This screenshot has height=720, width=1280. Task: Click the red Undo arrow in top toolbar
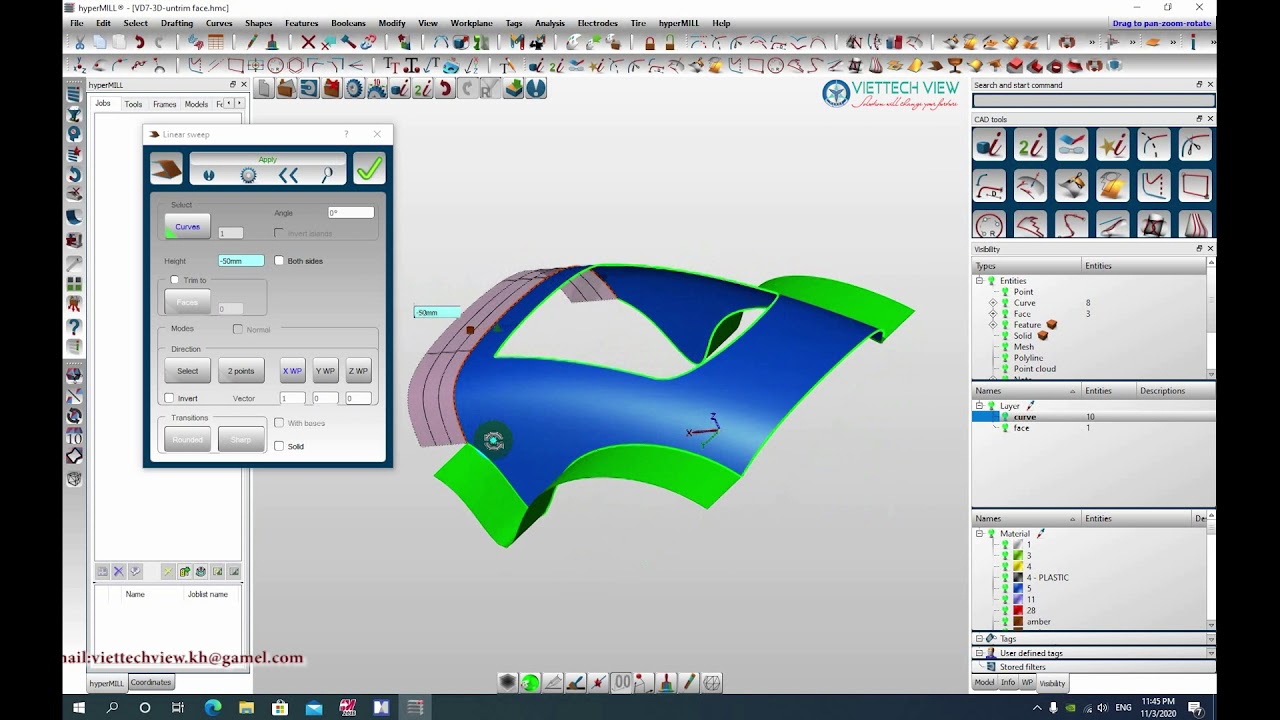pos(139,42)
